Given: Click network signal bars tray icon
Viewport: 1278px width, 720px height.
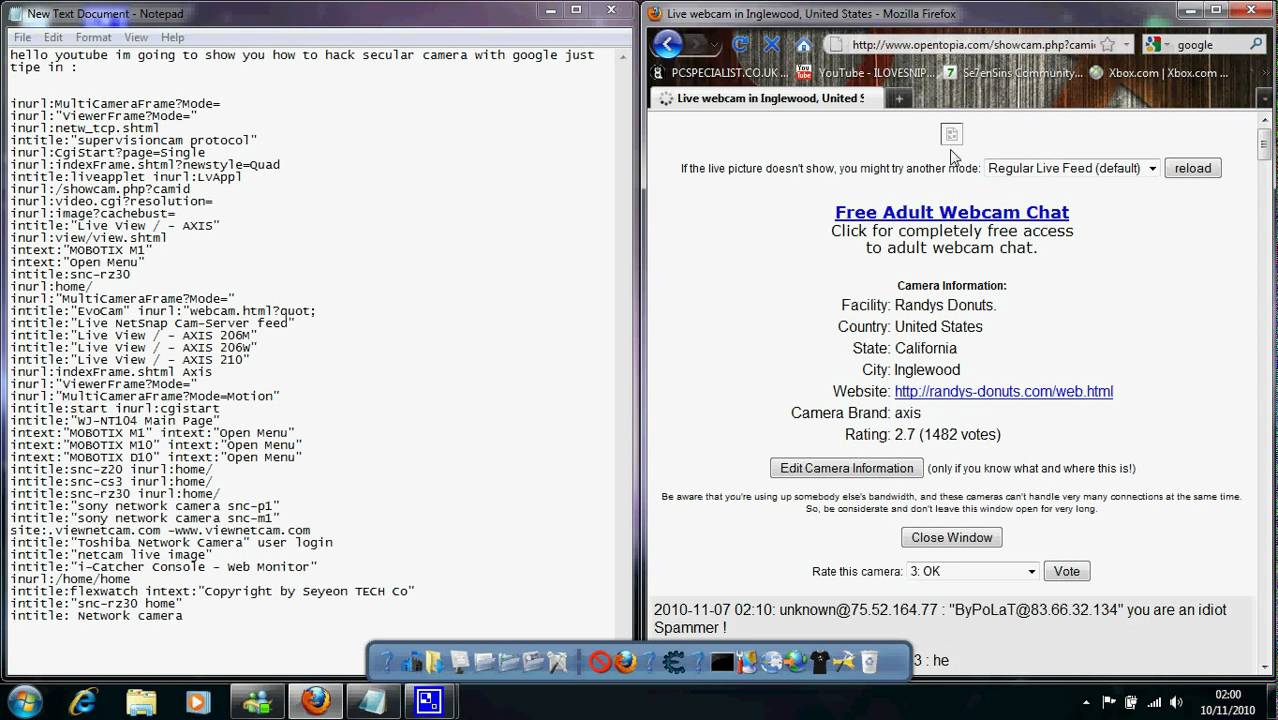Looking at the screenshot, I should (x=1156, y=702).
